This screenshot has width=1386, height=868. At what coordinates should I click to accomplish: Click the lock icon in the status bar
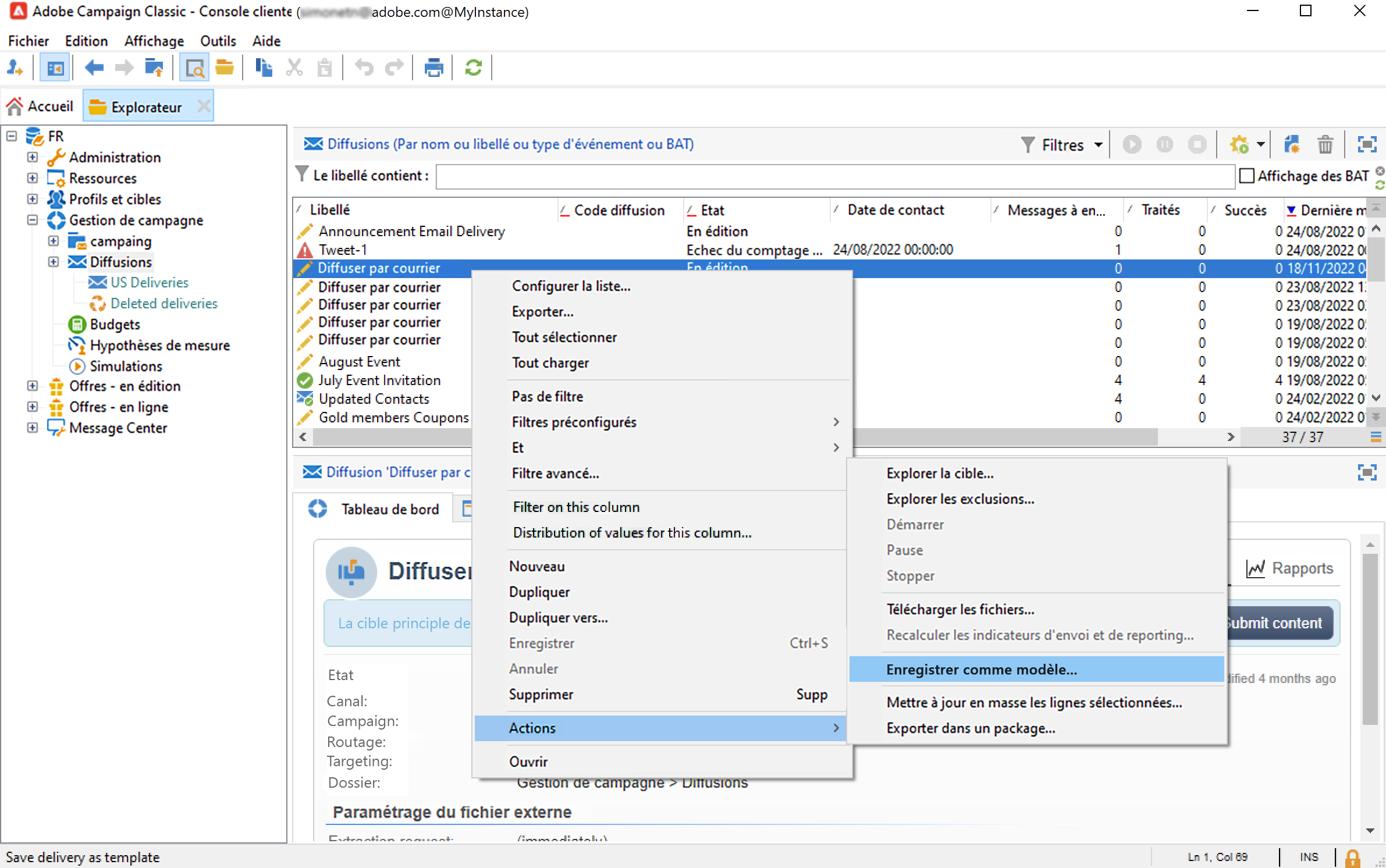coord(1352,858)
